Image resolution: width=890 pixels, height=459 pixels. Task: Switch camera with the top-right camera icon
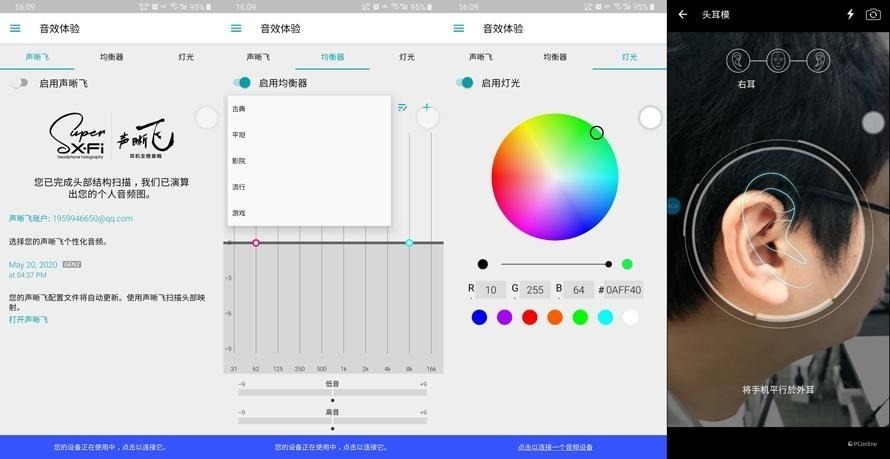click(x=872, y=15)
